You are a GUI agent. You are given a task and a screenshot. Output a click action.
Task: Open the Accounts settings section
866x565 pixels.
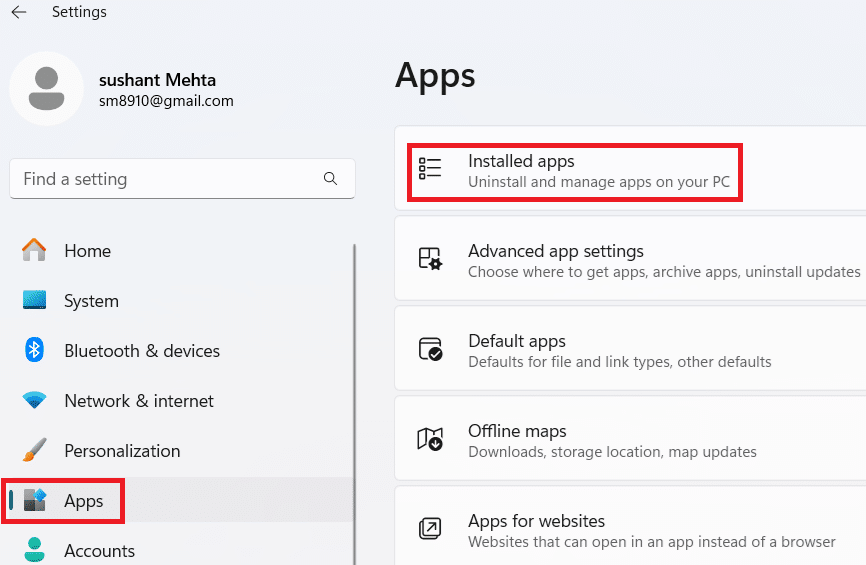(99, 550)
